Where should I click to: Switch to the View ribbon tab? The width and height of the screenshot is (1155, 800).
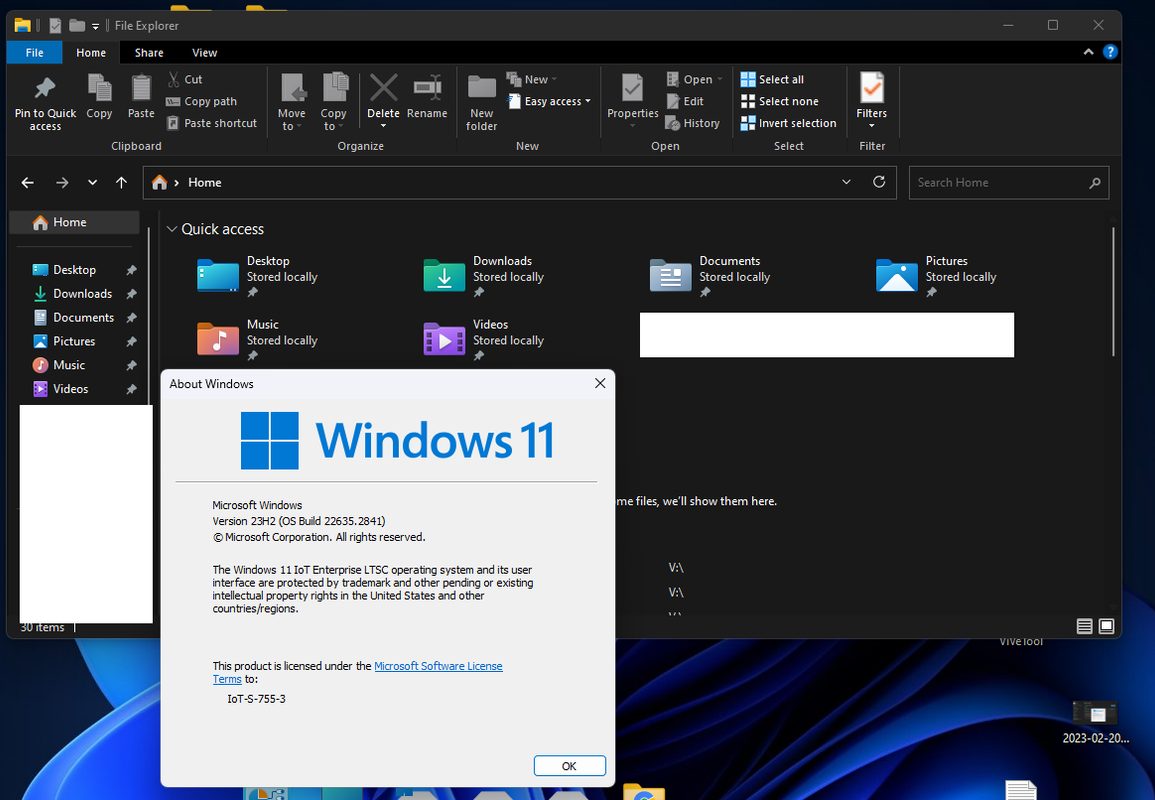click(x=204, y=52)
